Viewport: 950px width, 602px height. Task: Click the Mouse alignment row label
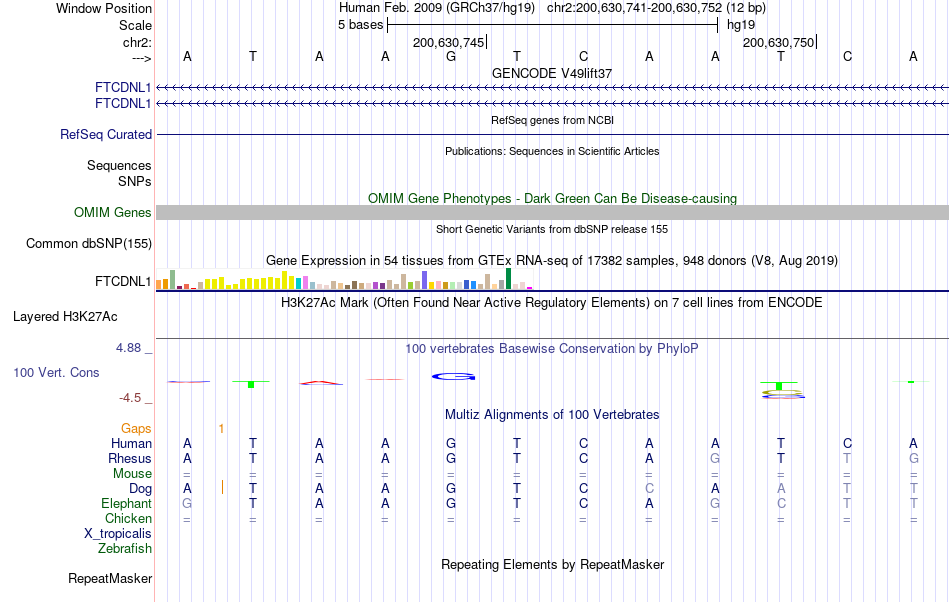(132, 474)
